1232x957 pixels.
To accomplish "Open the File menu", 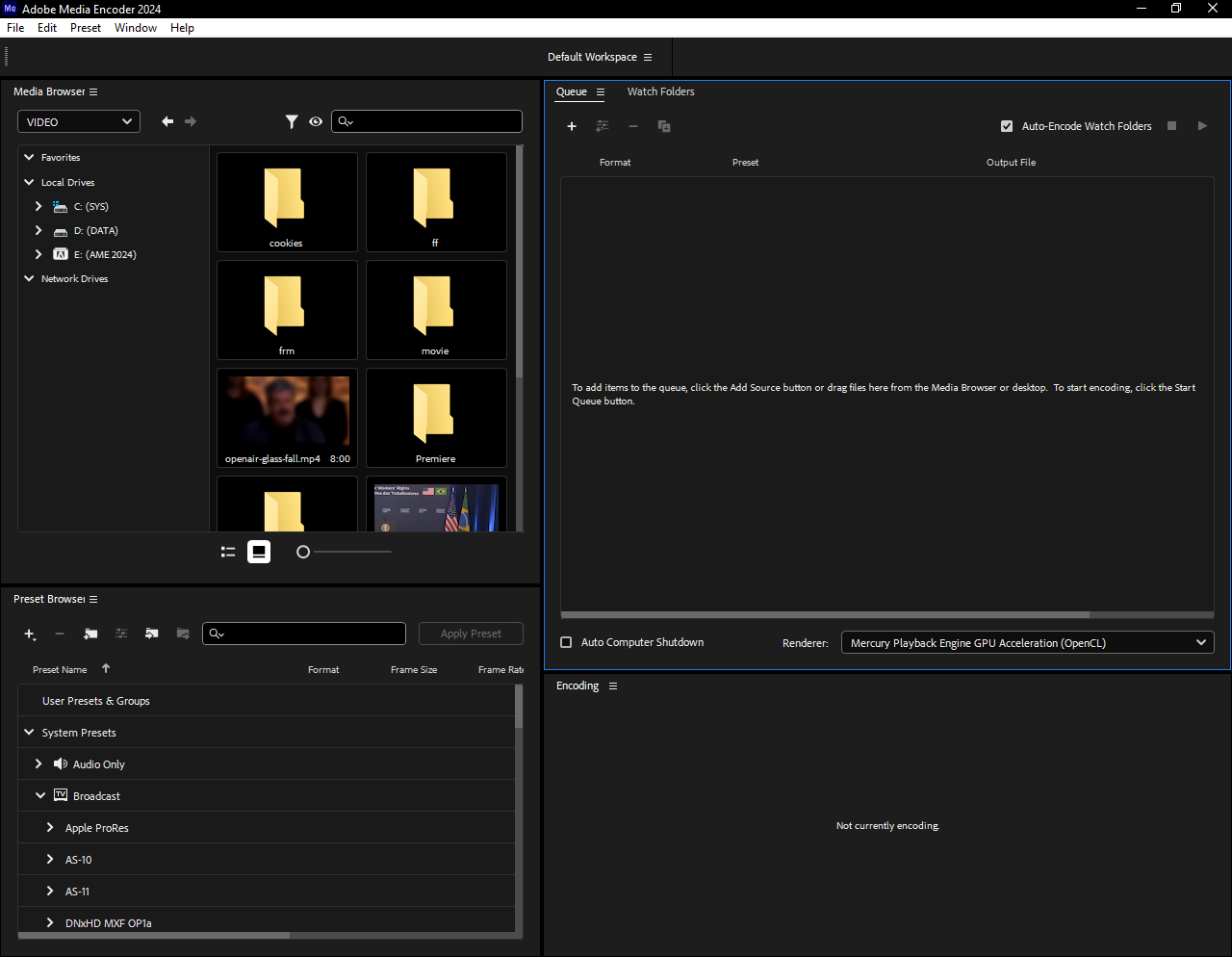I will [15, 28].
